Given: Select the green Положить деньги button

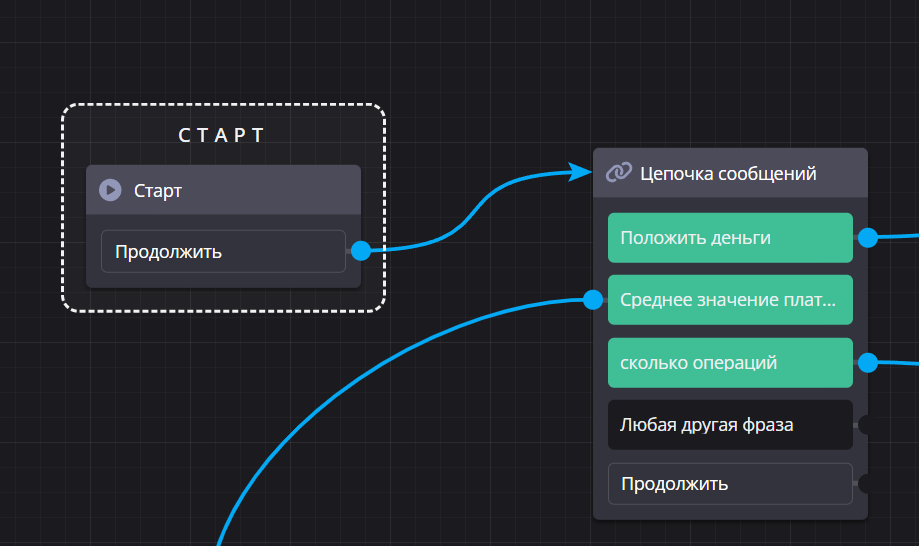Looking at the screenshot, I should [x=729, y=237].
